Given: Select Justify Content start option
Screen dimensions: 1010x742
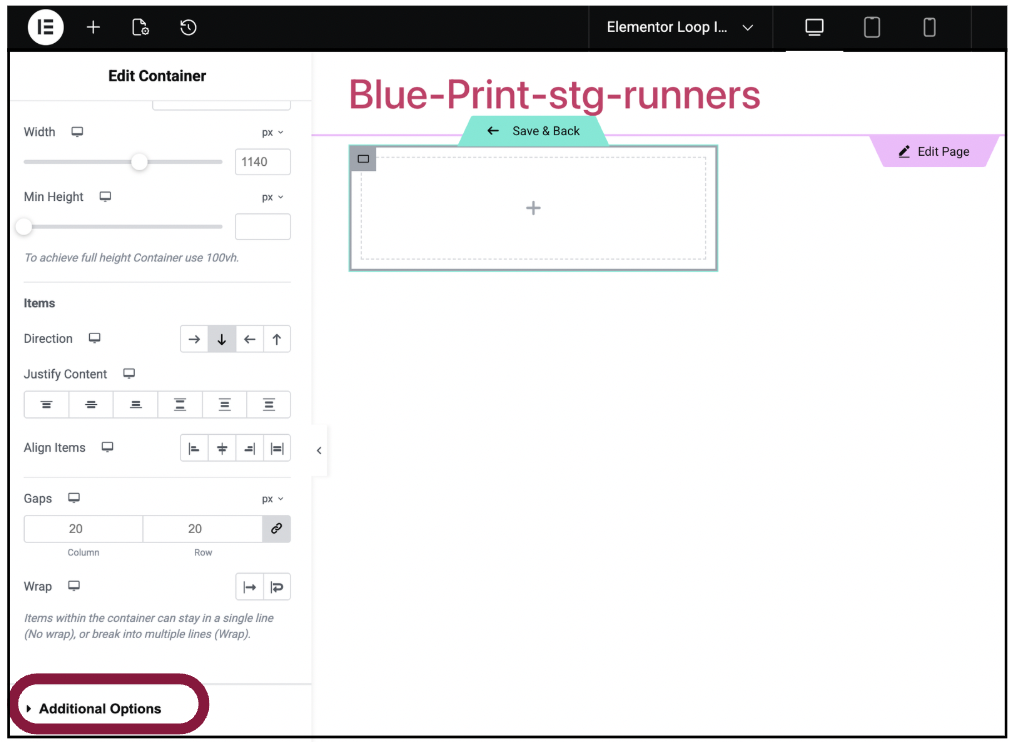Looking at the screenshot, I should coord(46,404).
